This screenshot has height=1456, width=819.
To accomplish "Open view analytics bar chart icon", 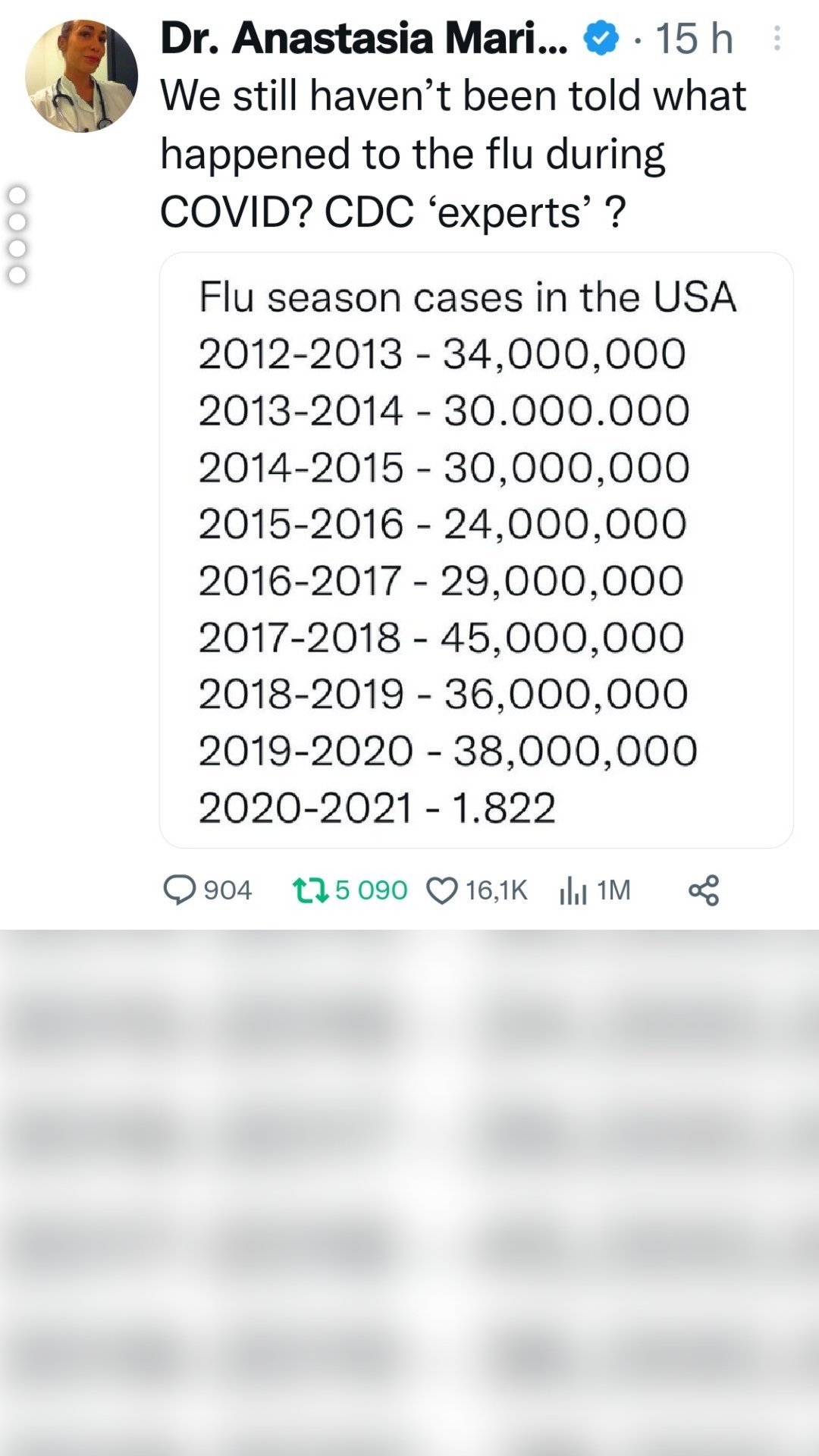I will click(573, 890).
